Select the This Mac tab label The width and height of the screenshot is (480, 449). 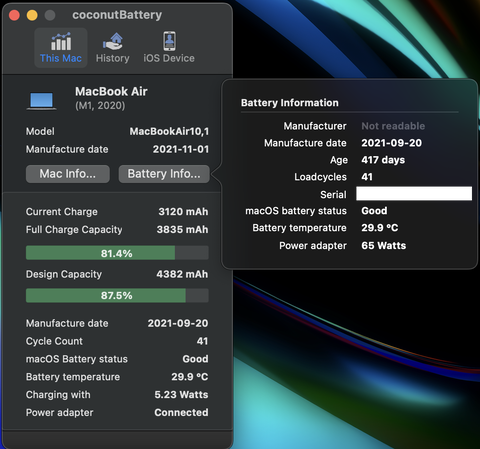pyautogui.click(x=61, y=58)
